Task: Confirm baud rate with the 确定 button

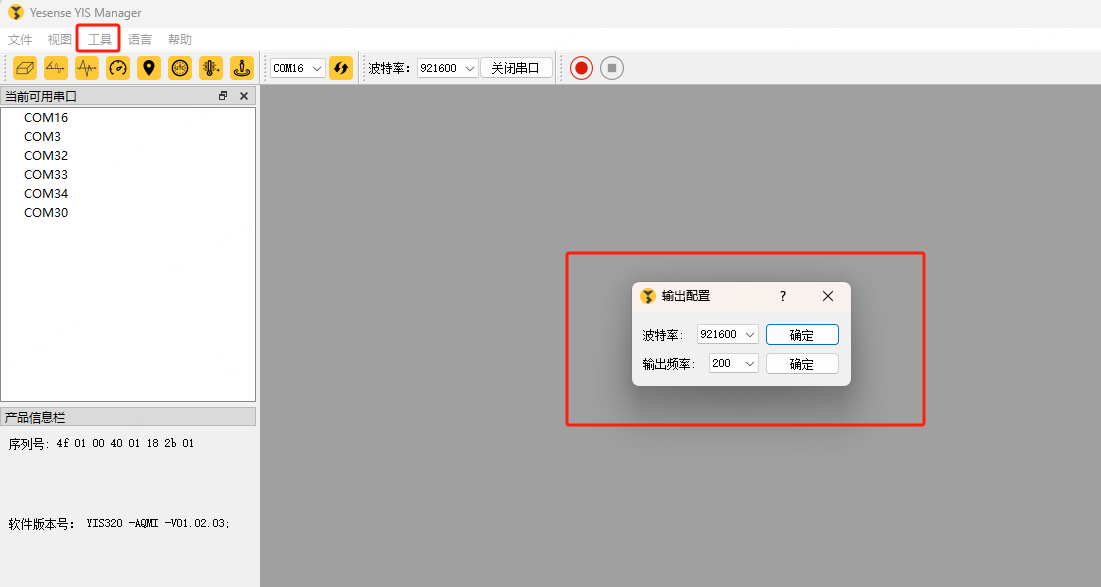Action: click(802, 335)
